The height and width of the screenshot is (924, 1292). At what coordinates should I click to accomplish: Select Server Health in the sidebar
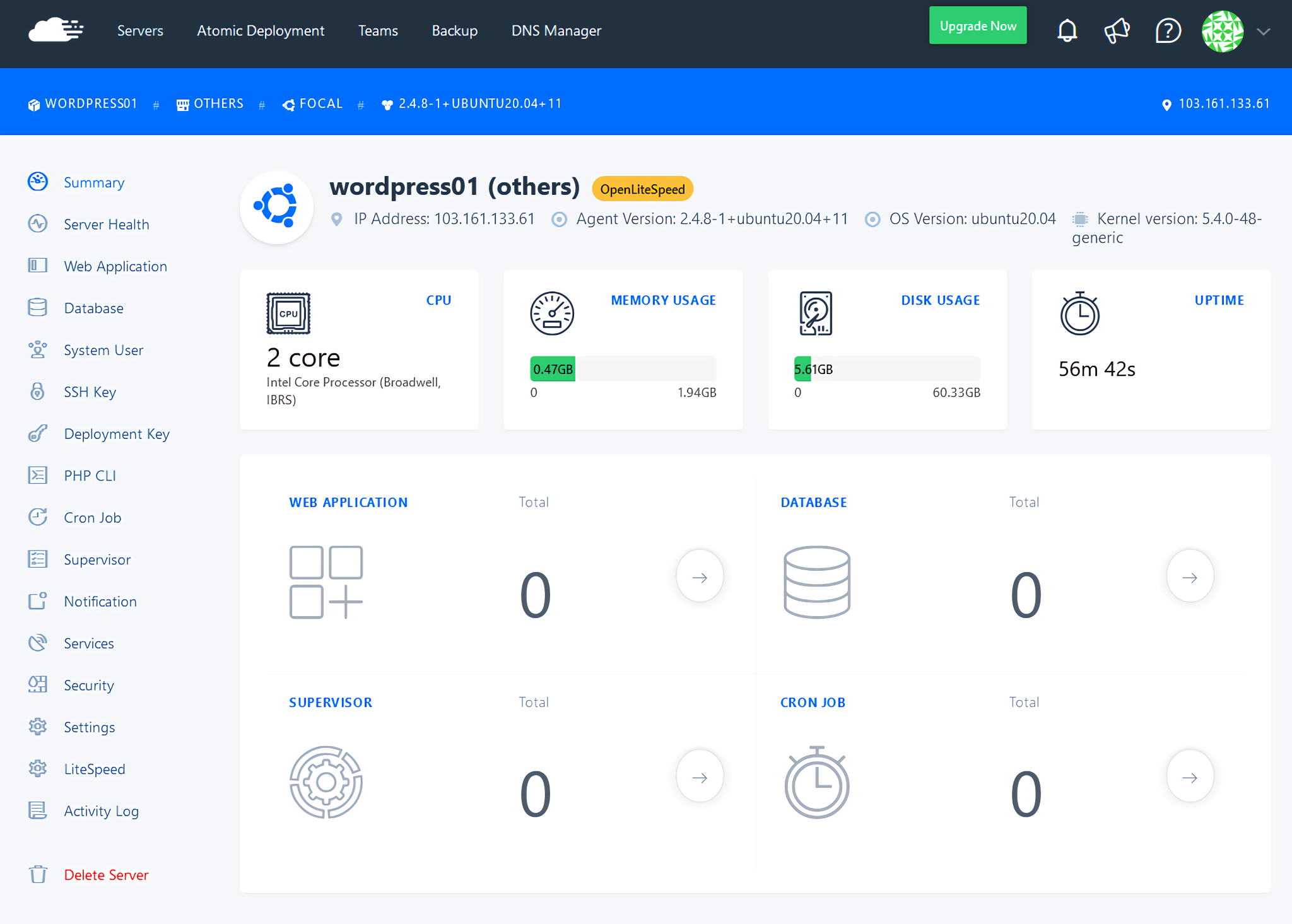[x=106, y=224]
